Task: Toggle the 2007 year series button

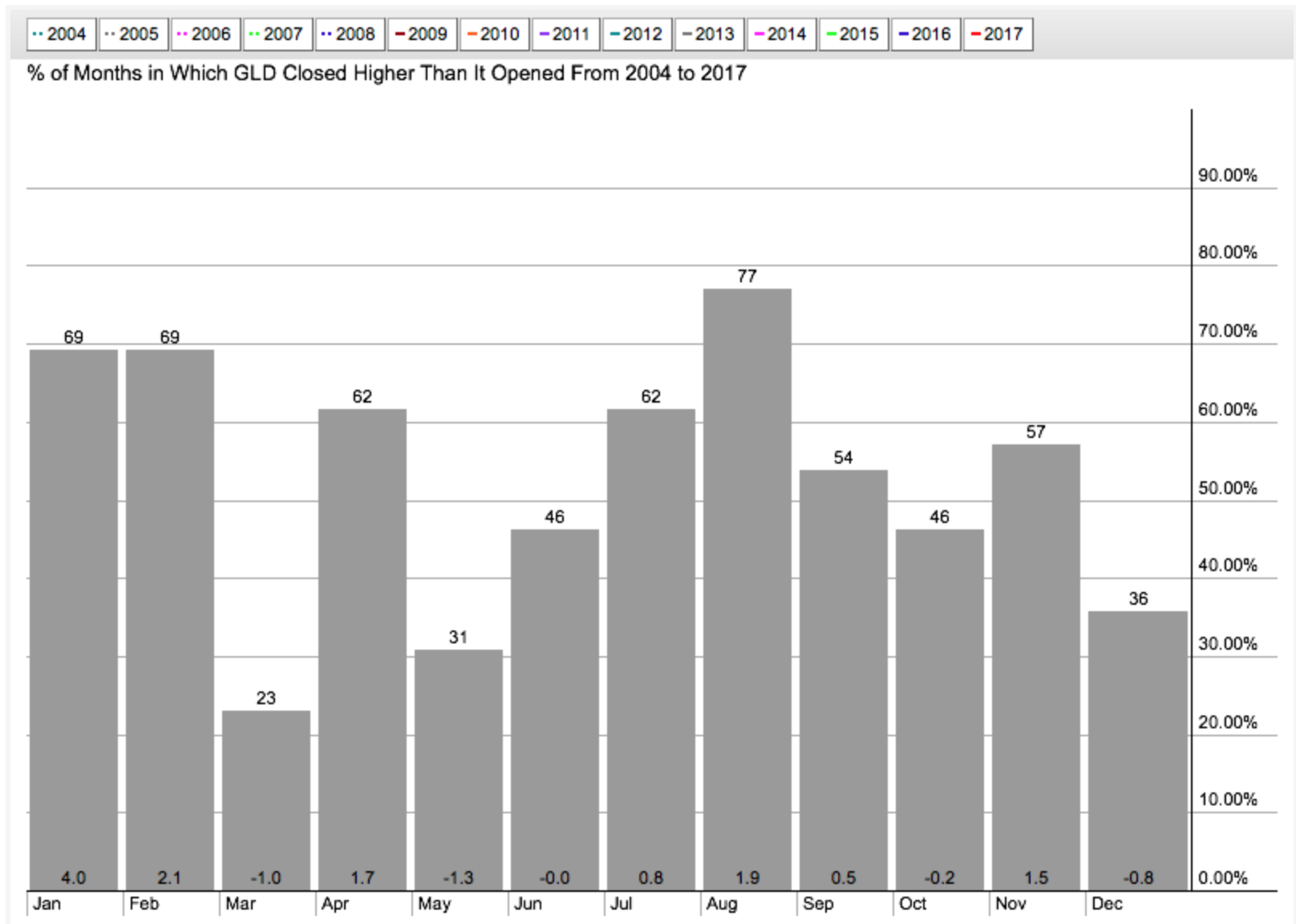Action: (x=277, y=34)
